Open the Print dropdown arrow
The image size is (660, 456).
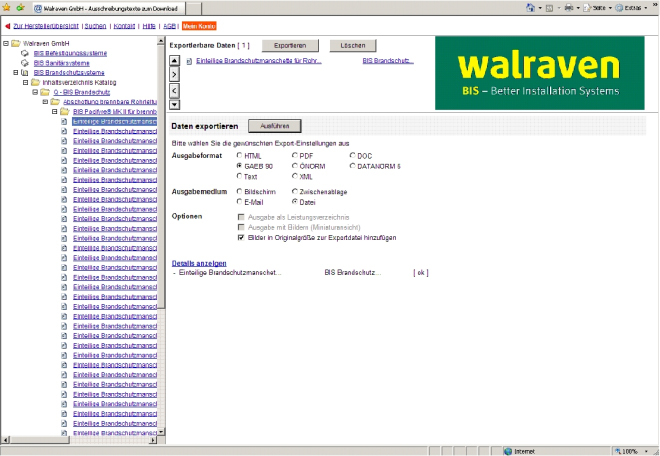point(578,8)
